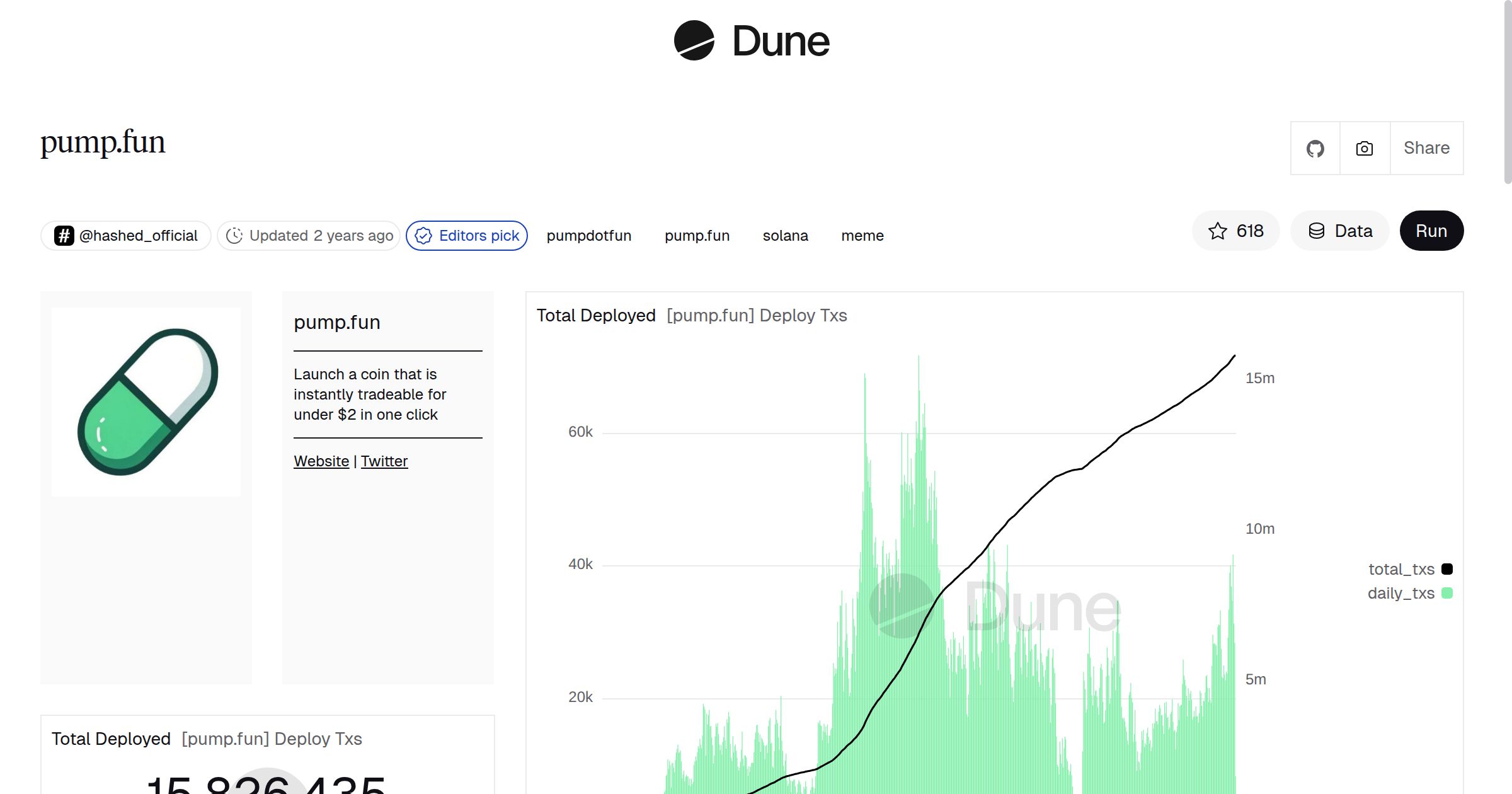Click the Editors pick badge icon
The width and height of the screenshot is (1512, 794).
425,236
